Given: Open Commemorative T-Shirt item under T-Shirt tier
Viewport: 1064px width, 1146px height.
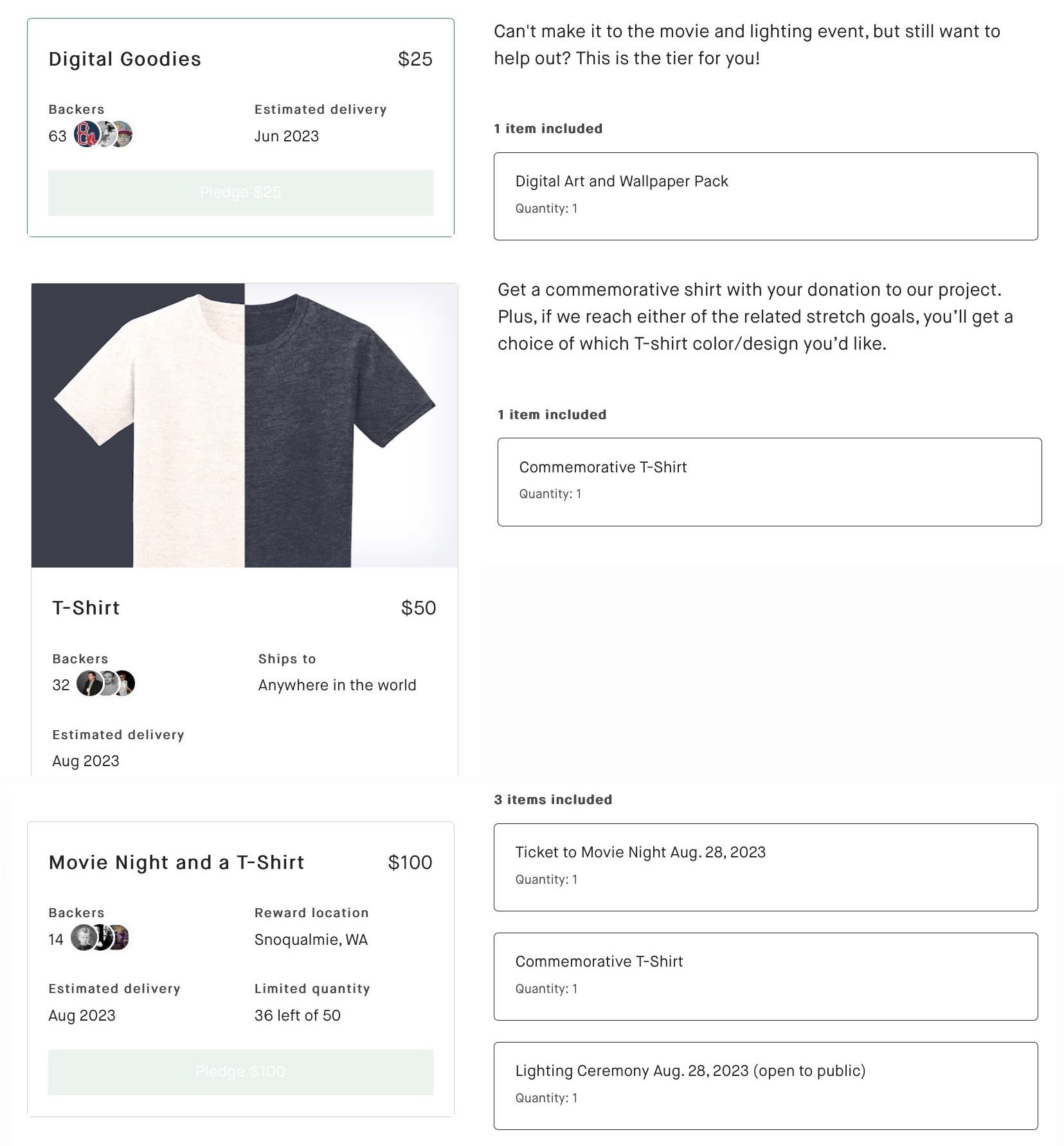Looking at the screenshot, I should (769, 482).
